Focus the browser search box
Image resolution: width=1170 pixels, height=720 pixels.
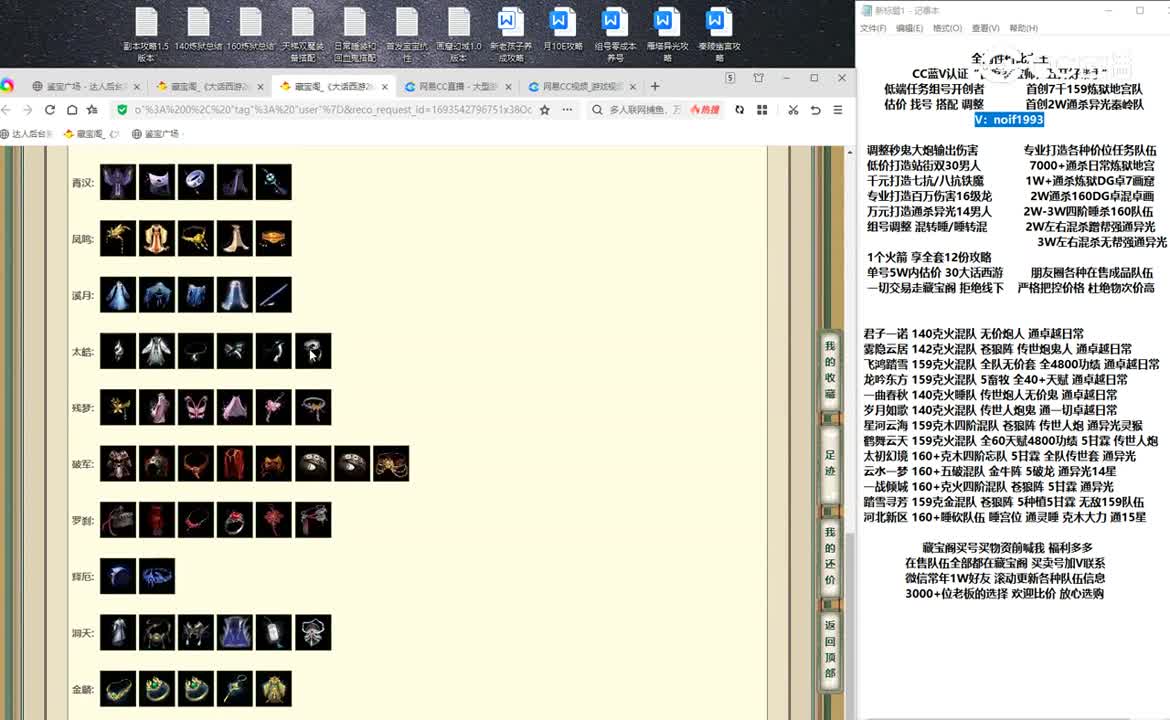pyautogui.click(x=645, y=110)
